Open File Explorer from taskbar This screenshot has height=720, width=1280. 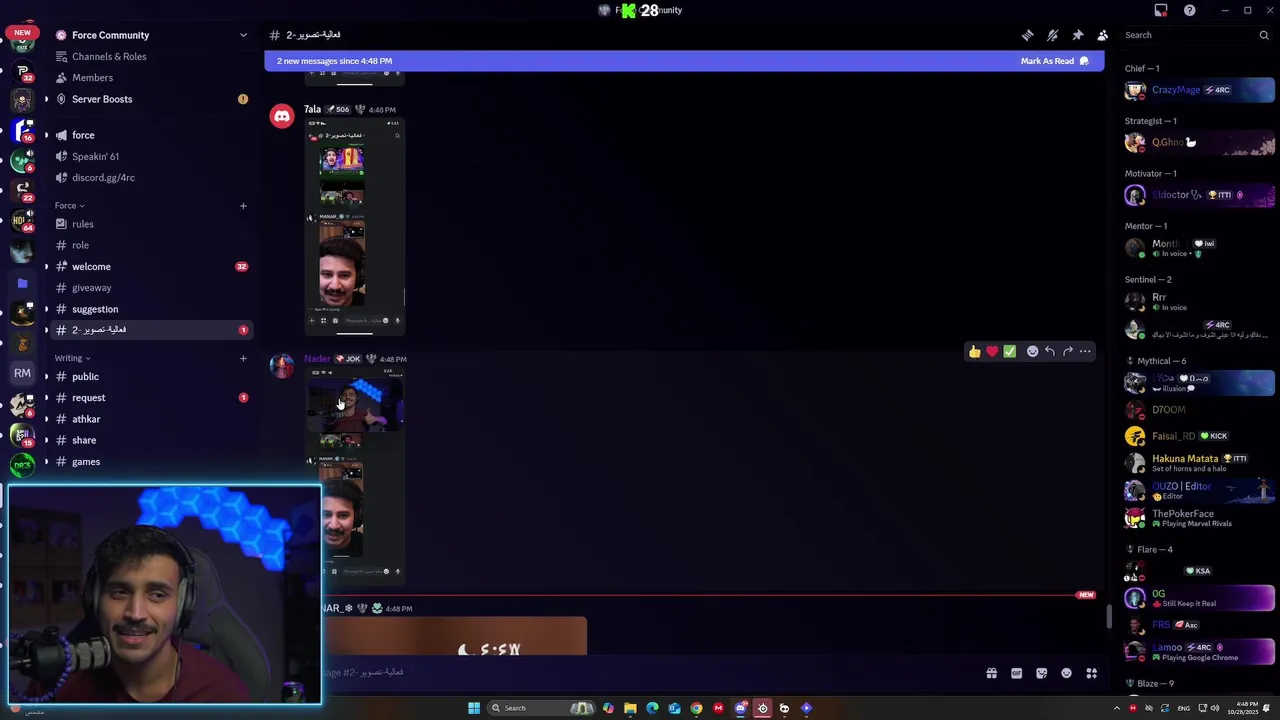(x=630, y=708)
